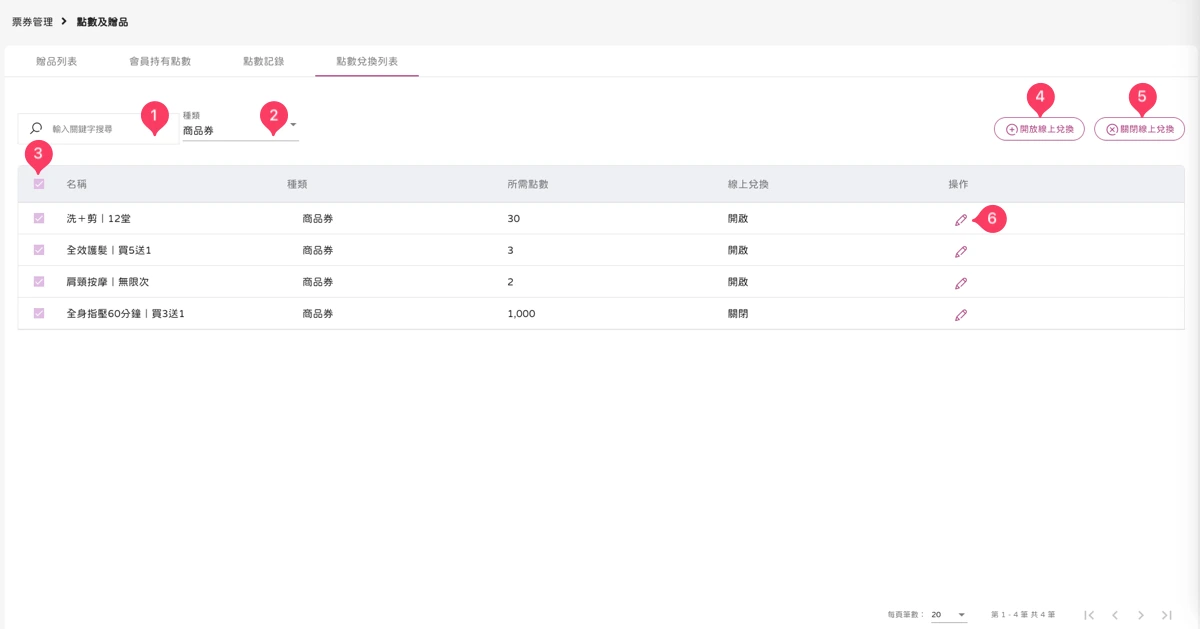Click the 開放線上兌換 button
The height and width of the screenshot is (629, 1200).
coord(1039,129)
